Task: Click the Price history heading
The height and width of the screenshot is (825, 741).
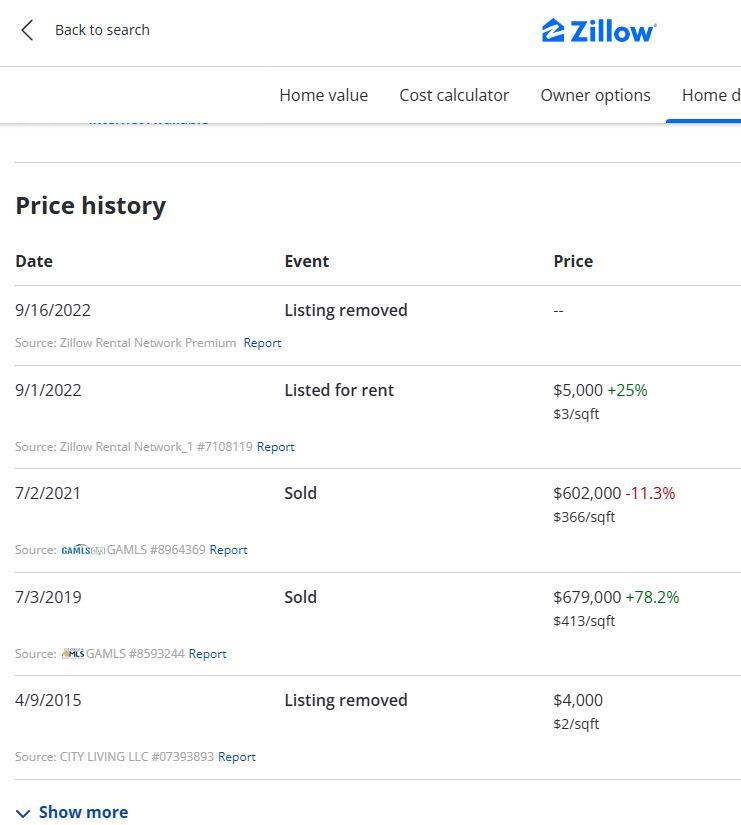Action: pos(90,205)
